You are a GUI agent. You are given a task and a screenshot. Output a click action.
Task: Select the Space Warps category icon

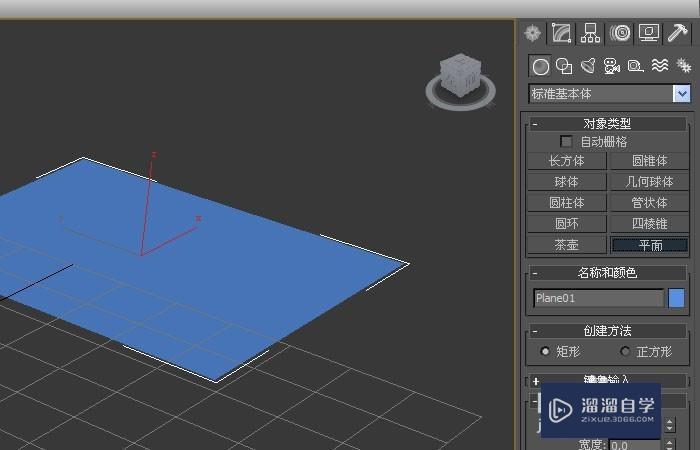tap(660, 66)
